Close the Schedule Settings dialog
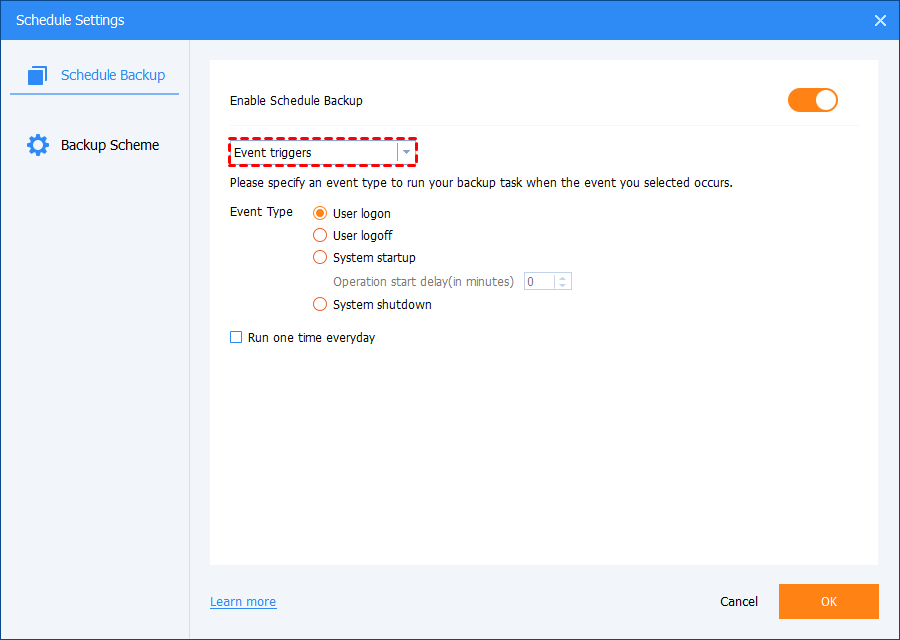 [880, 20]
